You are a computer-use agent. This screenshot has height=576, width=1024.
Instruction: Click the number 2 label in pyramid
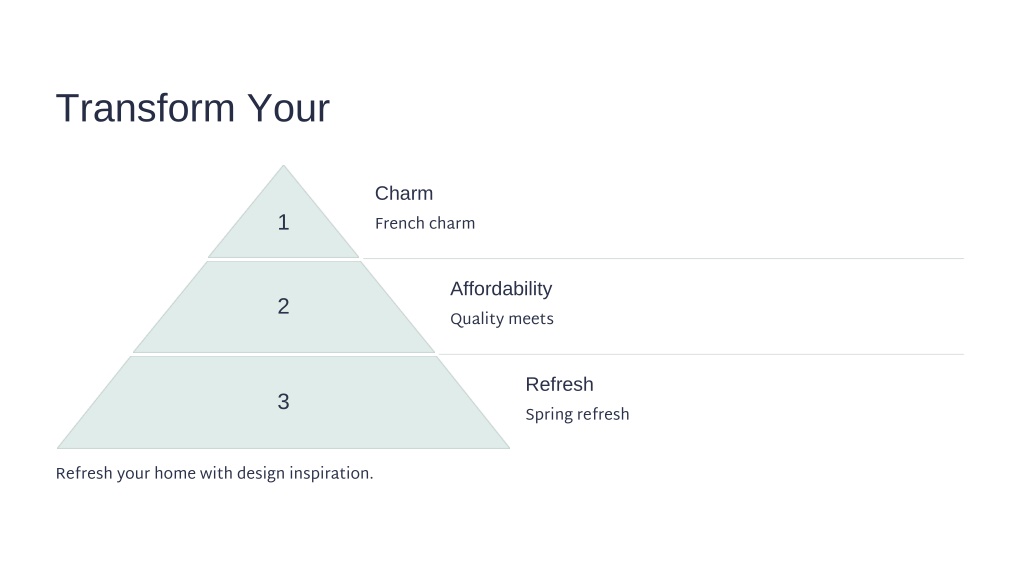(283, 306)
